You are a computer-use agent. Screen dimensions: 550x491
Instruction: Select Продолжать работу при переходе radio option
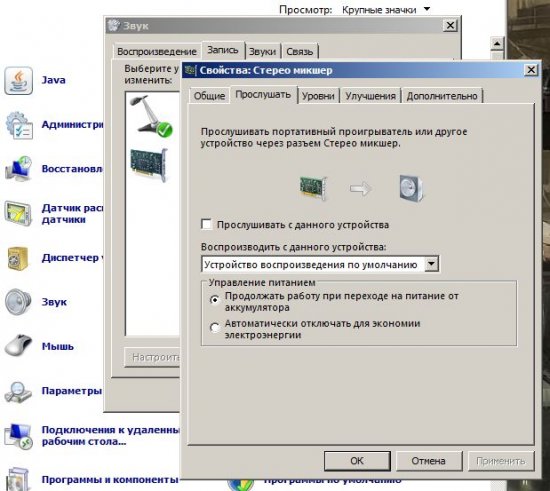(x=215, y=300)
